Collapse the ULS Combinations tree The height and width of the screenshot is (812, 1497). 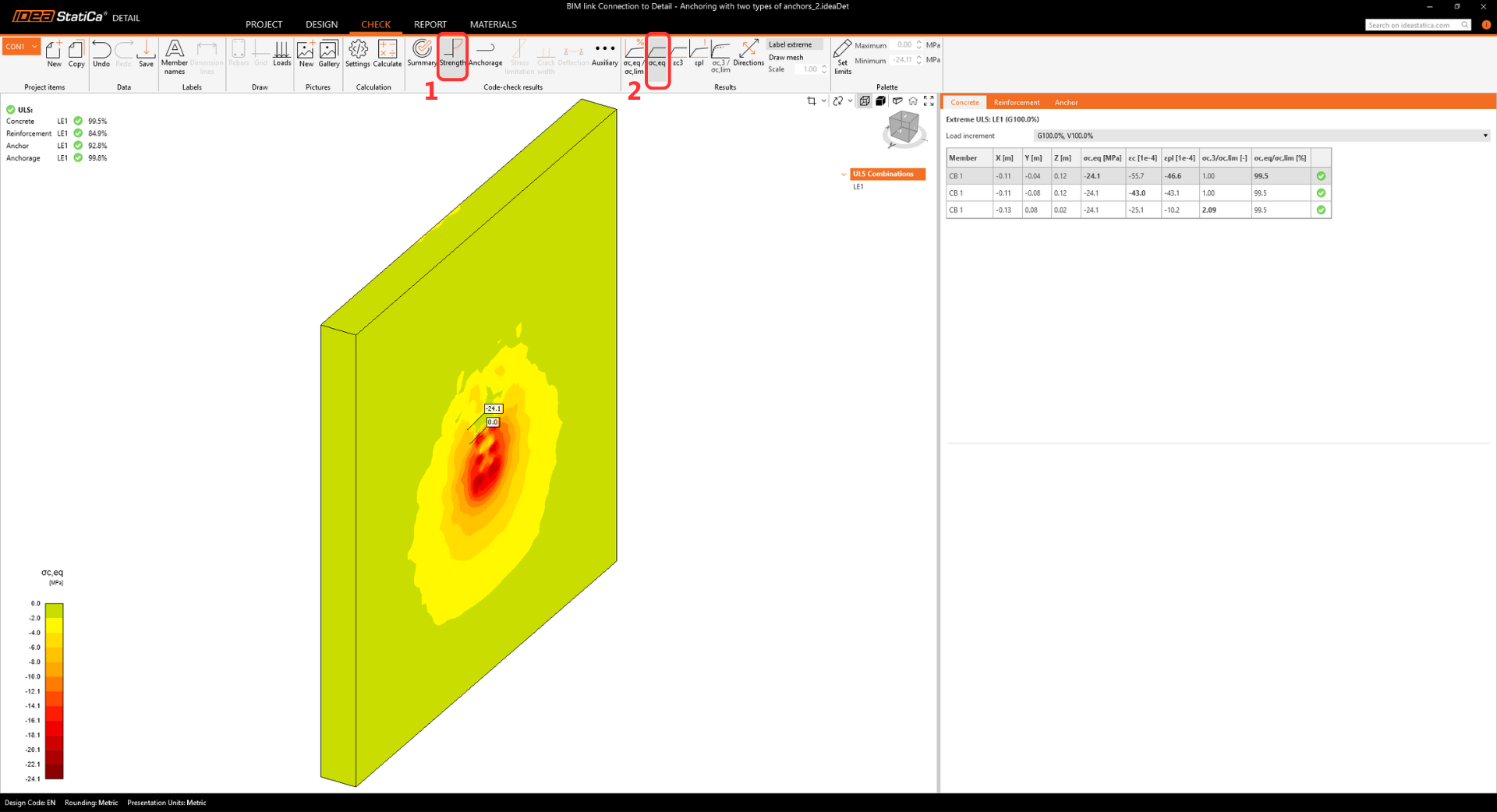point(844,175)
